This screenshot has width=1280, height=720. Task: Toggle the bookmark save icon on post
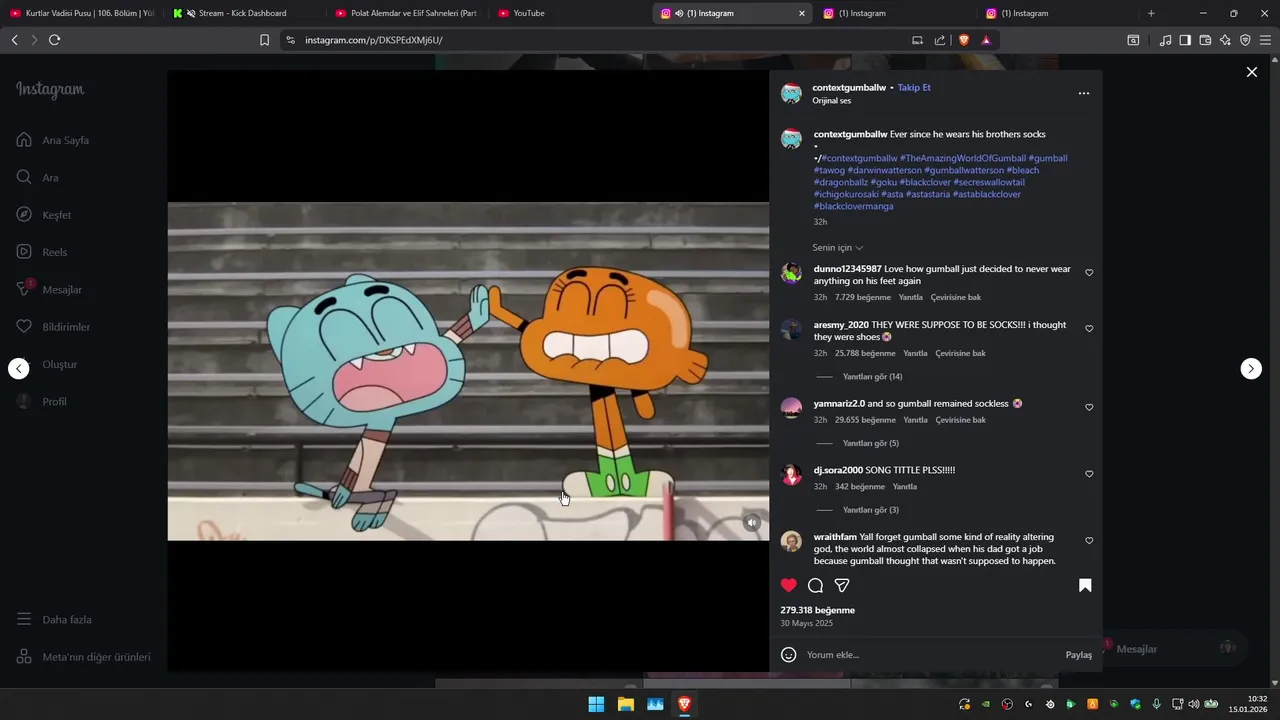[1085, 585]
